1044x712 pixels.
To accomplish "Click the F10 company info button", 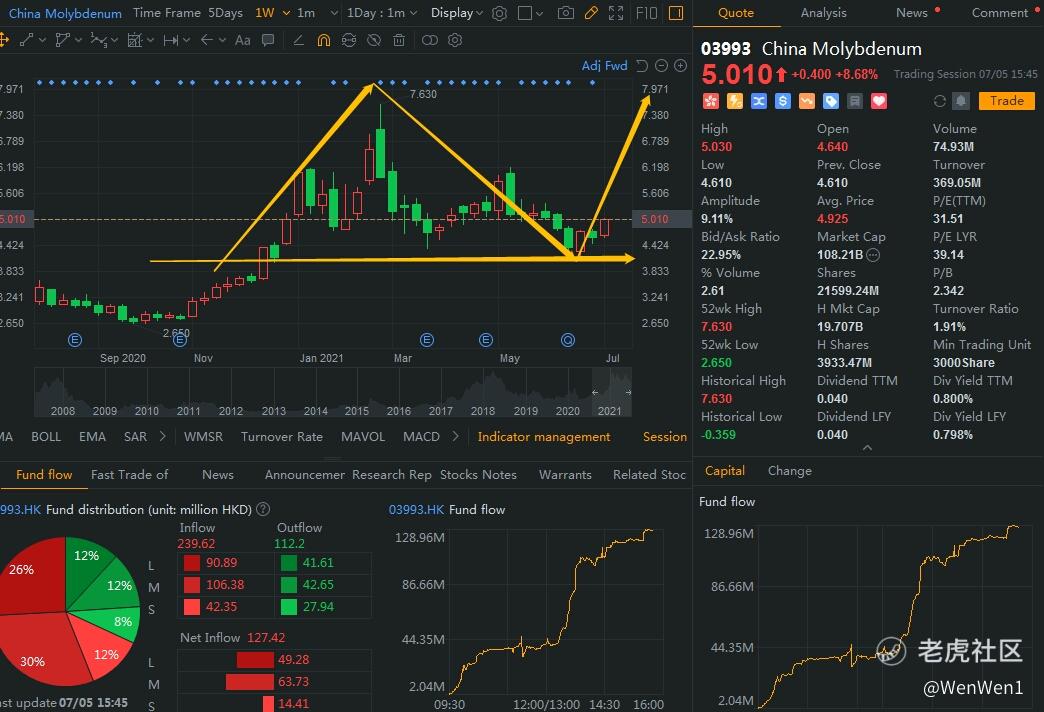I will tap(647, 13).
